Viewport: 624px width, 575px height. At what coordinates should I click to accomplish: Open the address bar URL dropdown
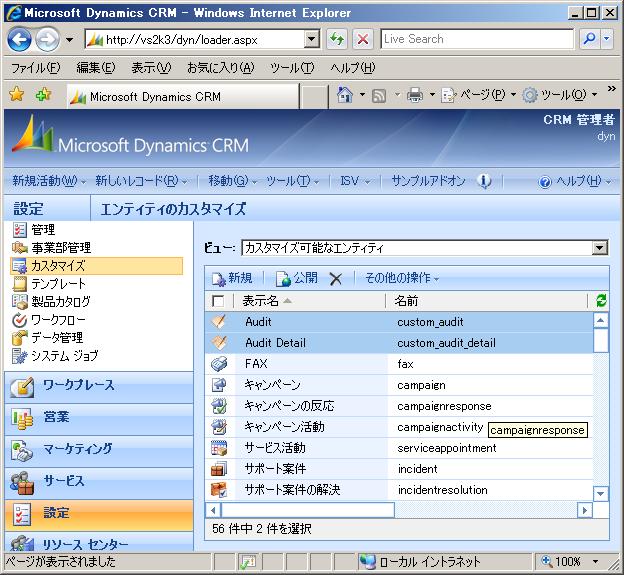312,39
